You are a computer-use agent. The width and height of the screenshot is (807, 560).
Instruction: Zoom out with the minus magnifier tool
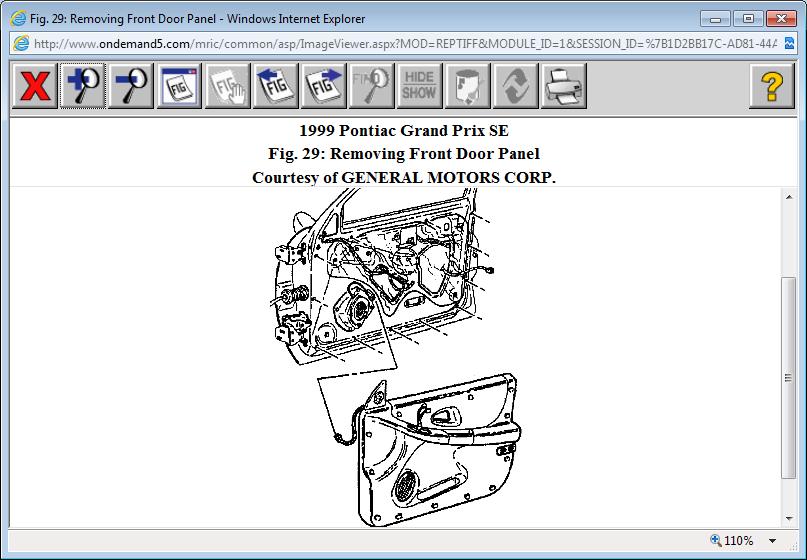132,86
